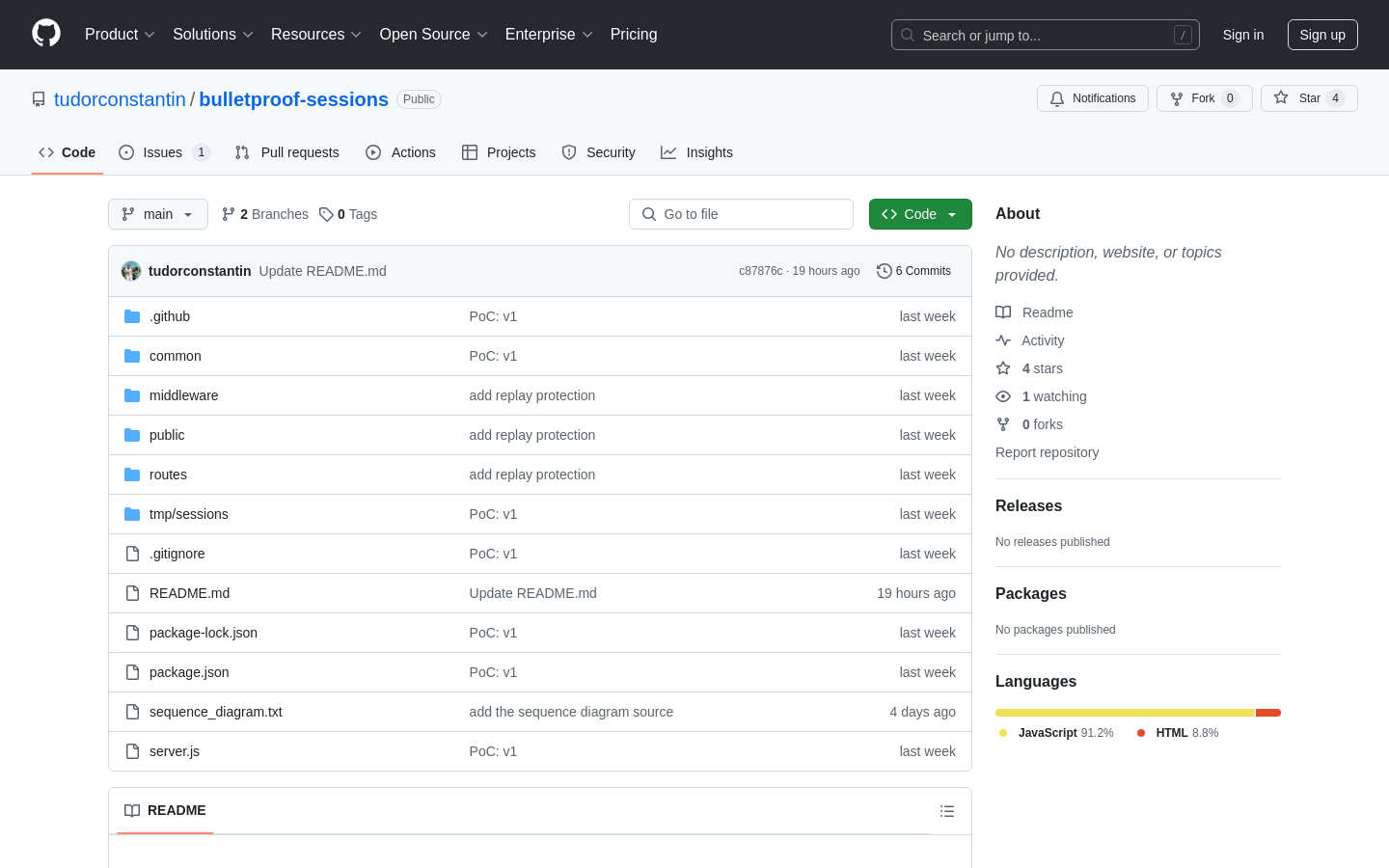Image resolution: width=1389 pixels, height=868 pixels.
Task: Click the notifications bell icon
Action: tap(1057, 98)
